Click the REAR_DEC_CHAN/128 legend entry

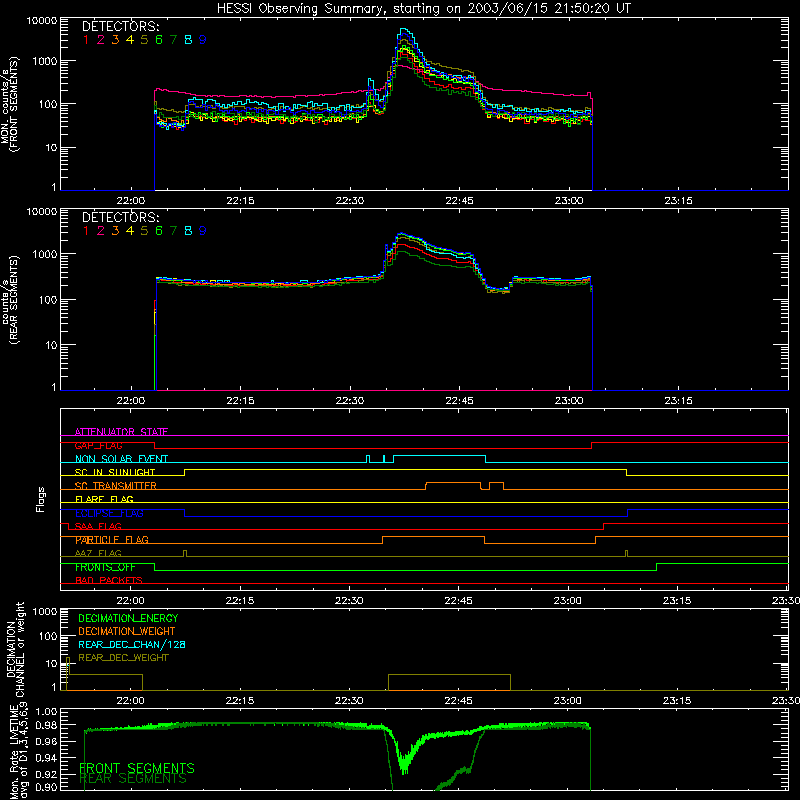pos(132,645)
